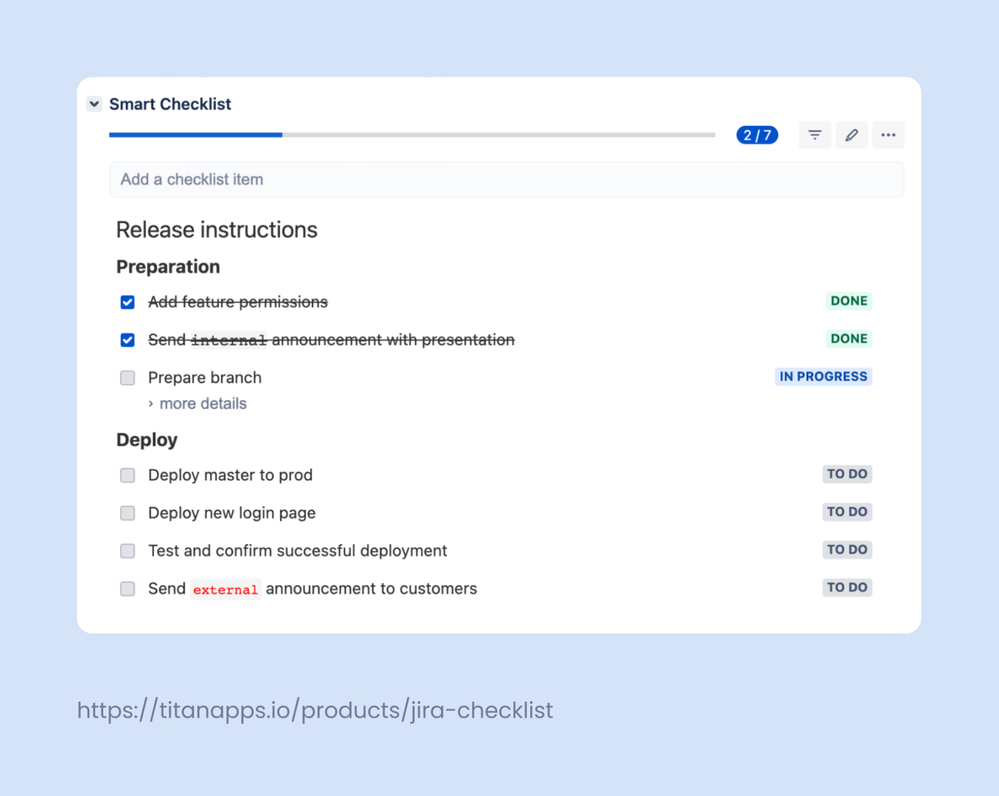This screenshot has height=796, width=999.
Task: Click the blue 2/7 progress counter badge
Action: pos(757,135)
